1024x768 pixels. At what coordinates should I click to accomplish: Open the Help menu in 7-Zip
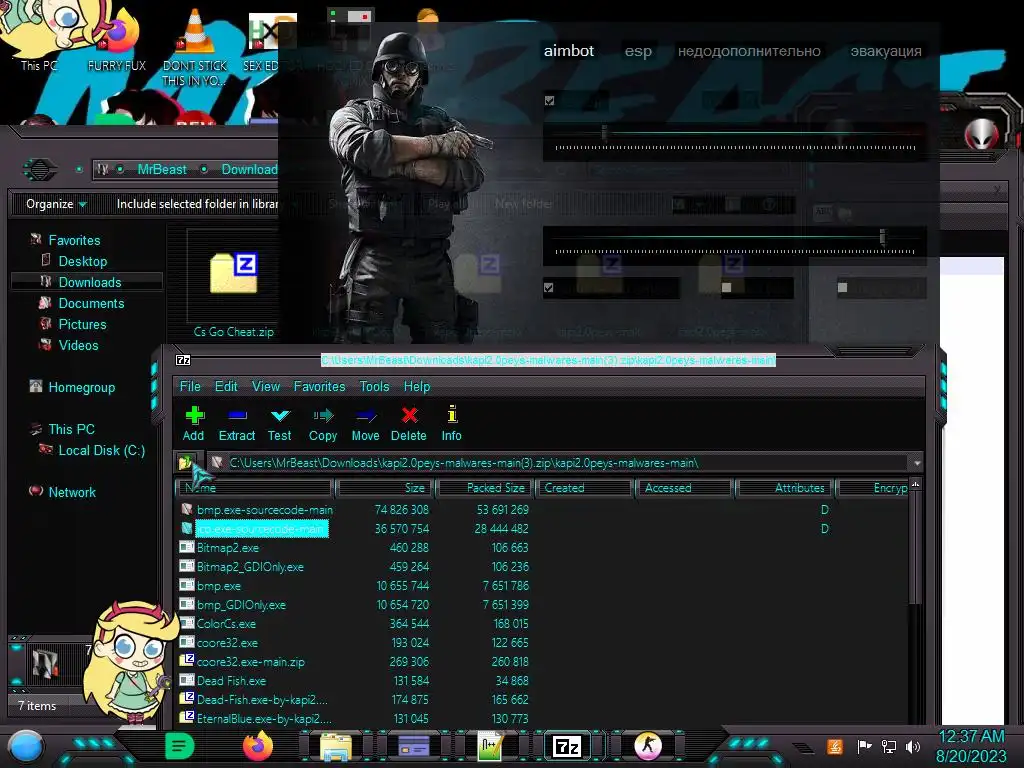(417, 387)
